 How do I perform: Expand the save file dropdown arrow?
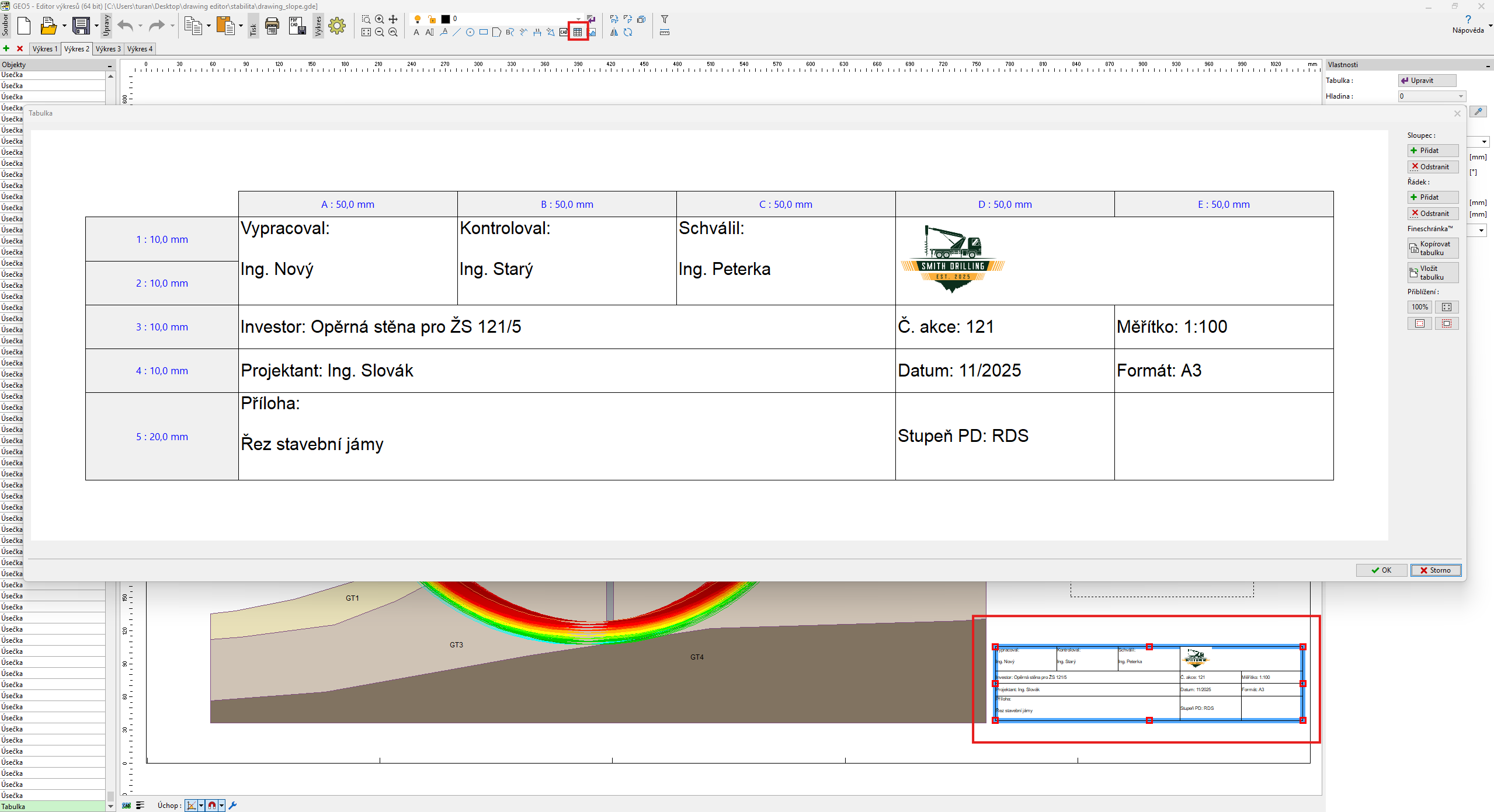click(96, 26)
